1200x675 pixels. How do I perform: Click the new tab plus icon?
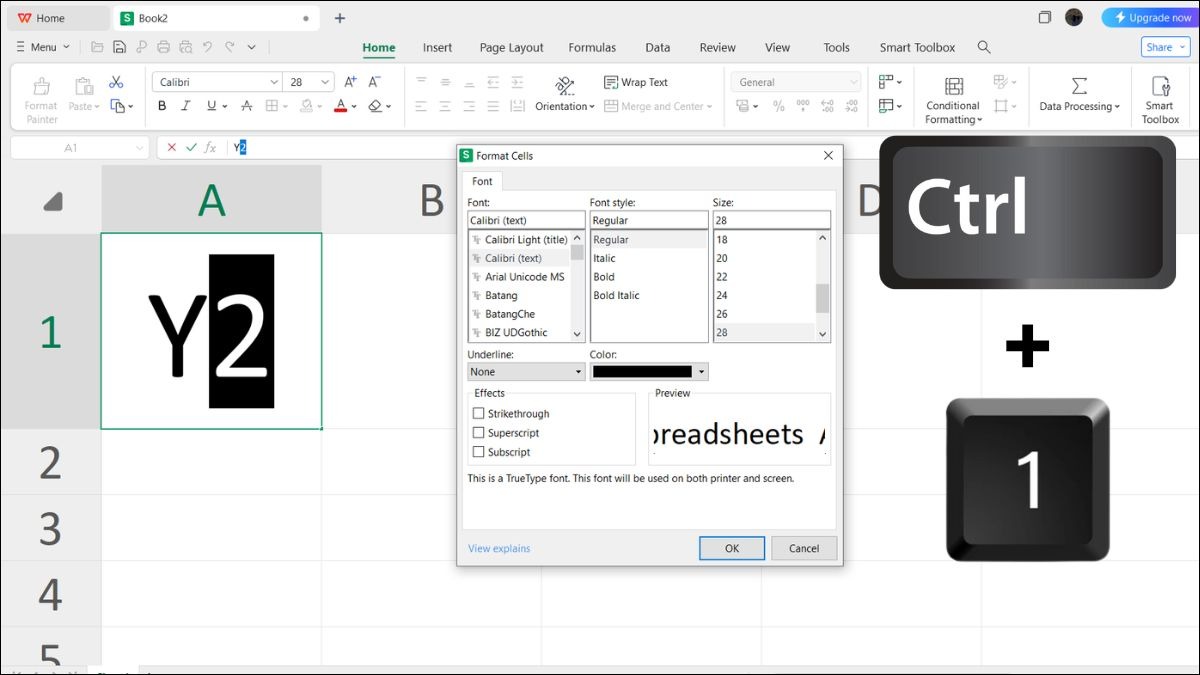click(340, 18)
